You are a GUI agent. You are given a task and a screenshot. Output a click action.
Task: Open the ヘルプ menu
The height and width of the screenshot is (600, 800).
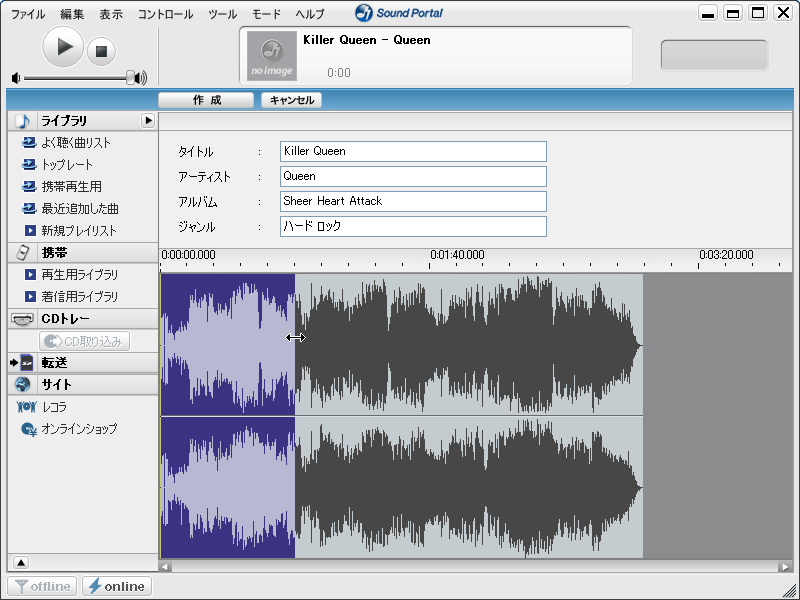pyautogui.click(x=310, y=14)
